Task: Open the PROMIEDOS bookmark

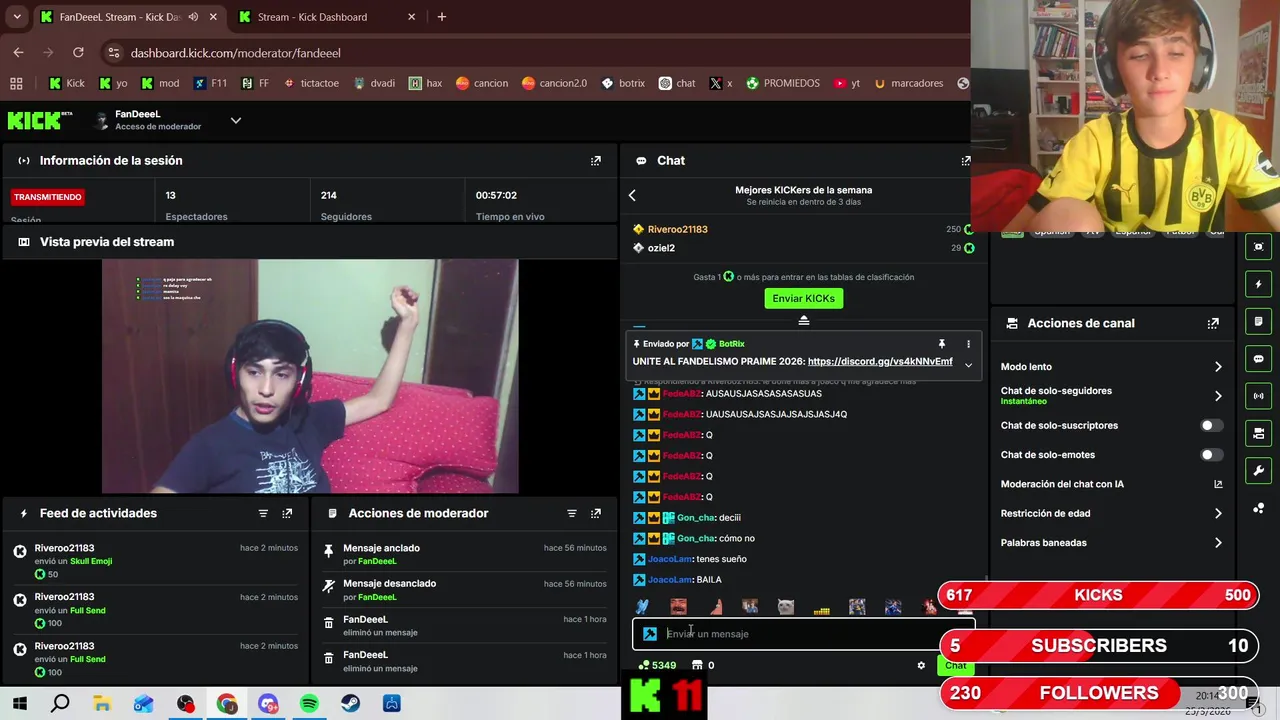Action: click(x=782, y=83)
